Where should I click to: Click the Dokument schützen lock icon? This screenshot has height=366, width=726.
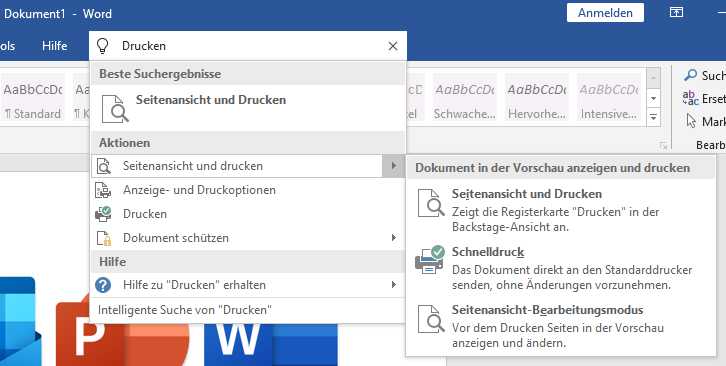[104, 238]
